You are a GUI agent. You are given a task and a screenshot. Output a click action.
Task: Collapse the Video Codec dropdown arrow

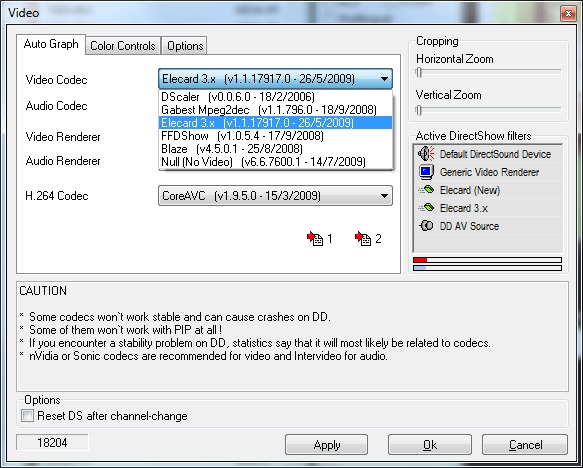(x=384, y=79)
